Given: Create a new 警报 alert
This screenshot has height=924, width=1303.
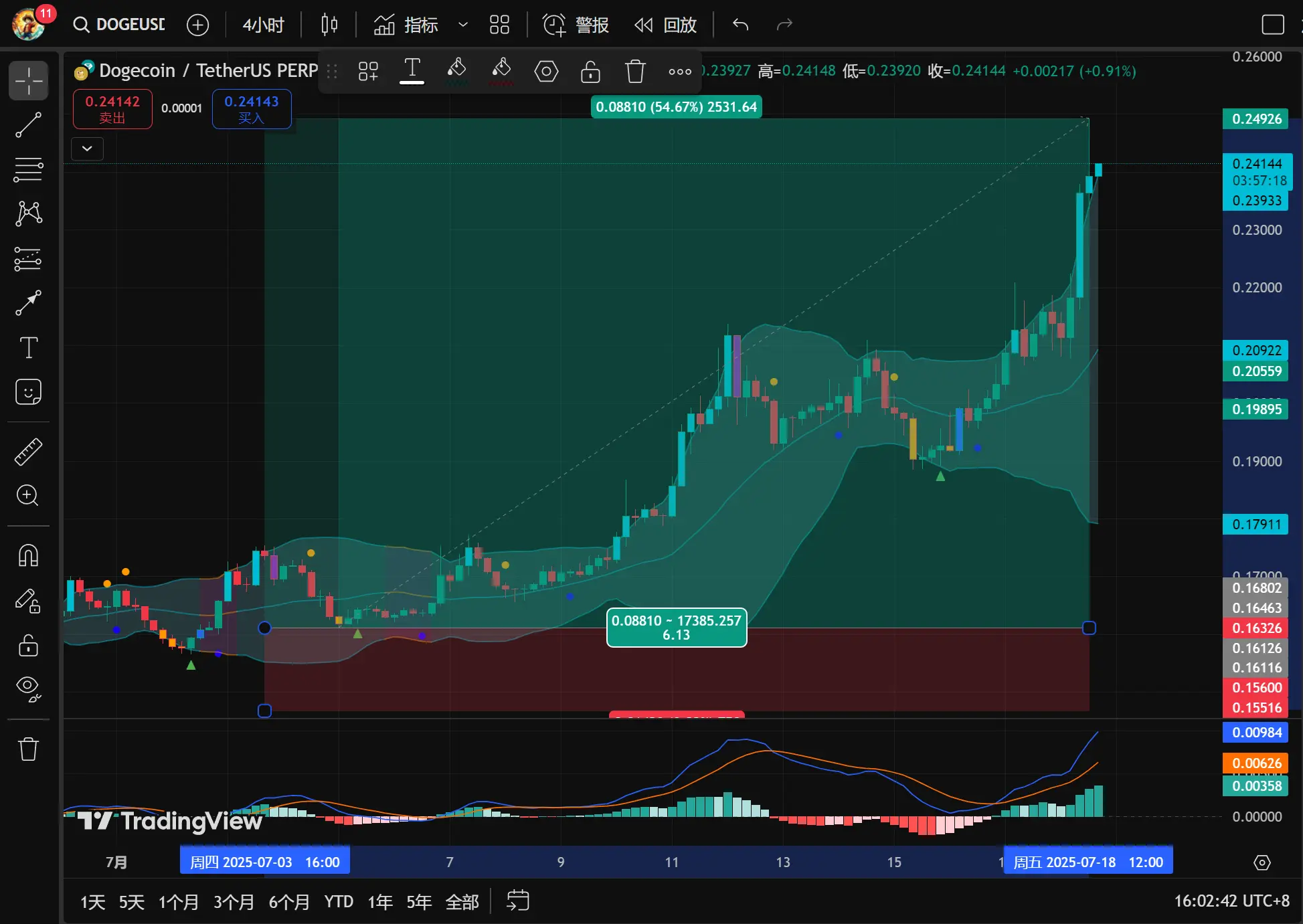Looking at the screenshot, I should click(x=576, y=25).
